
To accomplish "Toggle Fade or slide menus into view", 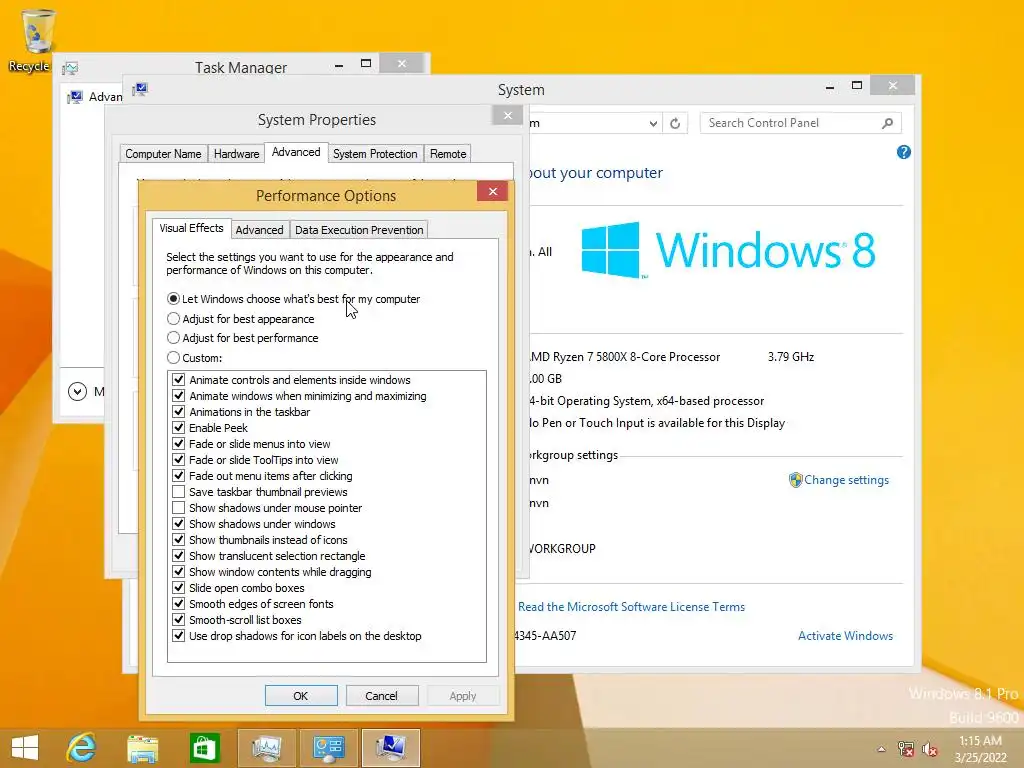I will coord(178,443).
